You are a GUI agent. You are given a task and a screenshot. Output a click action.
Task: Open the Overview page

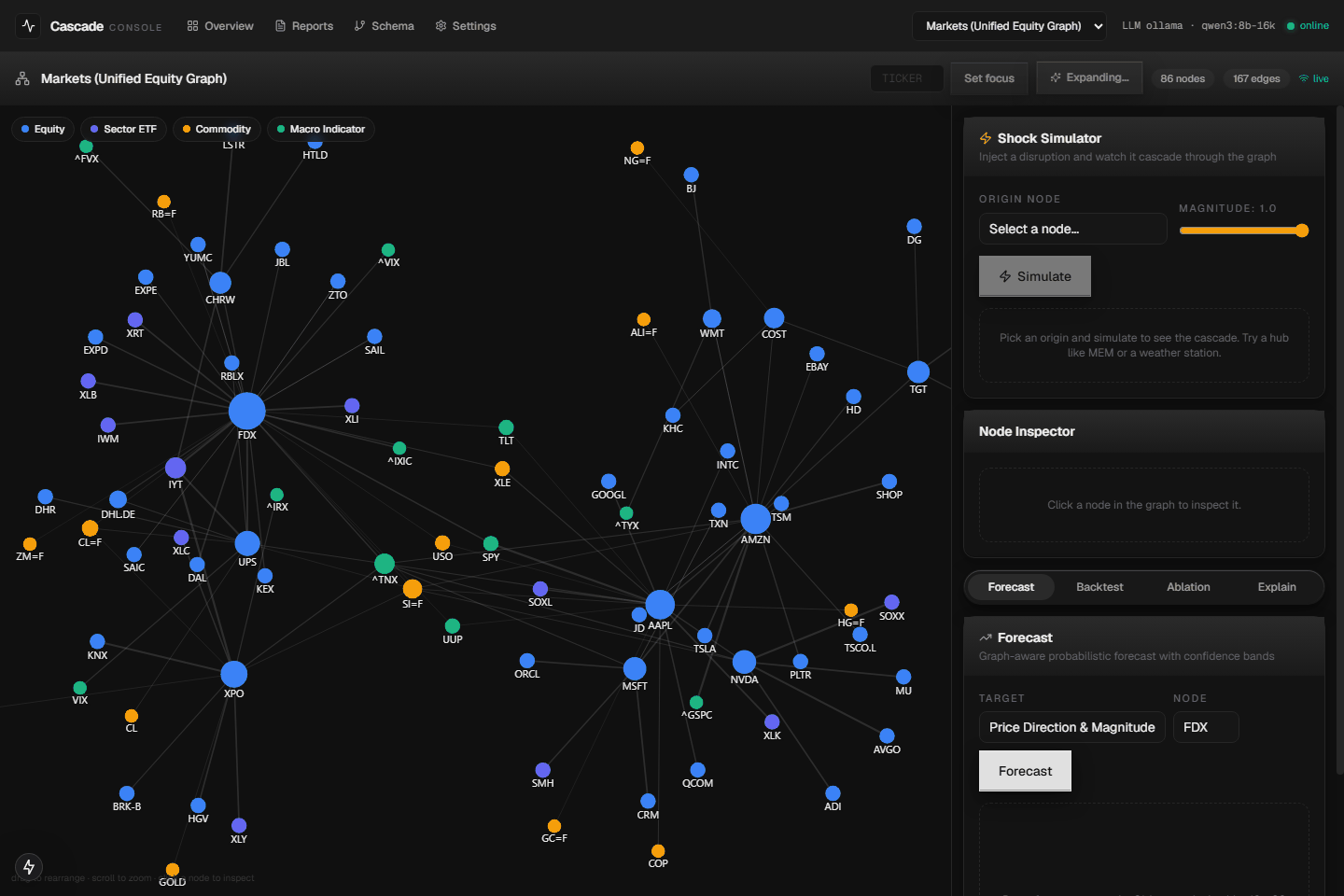[220, 26]
